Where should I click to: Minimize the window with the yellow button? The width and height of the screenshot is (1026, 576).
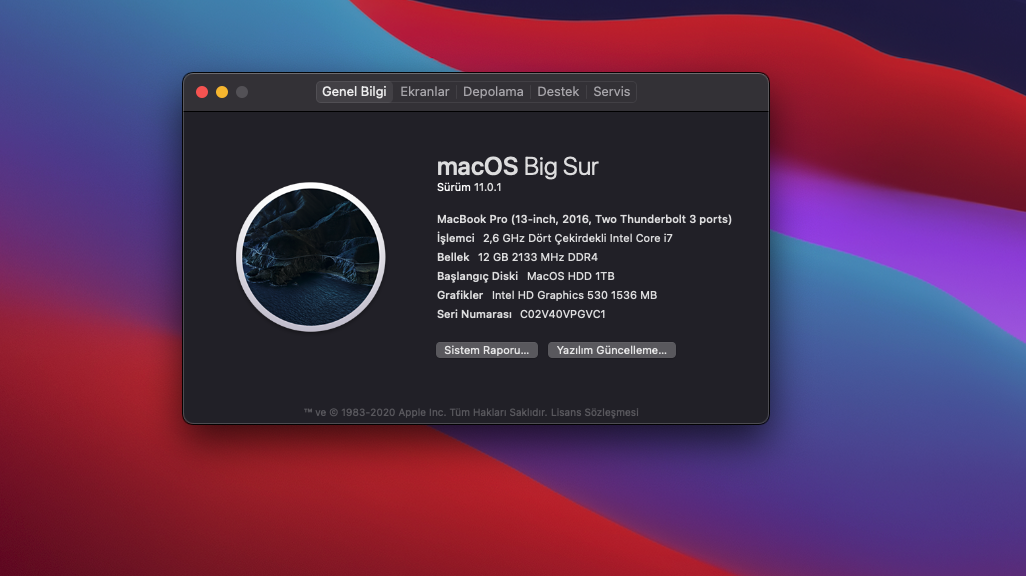[222, 92]
